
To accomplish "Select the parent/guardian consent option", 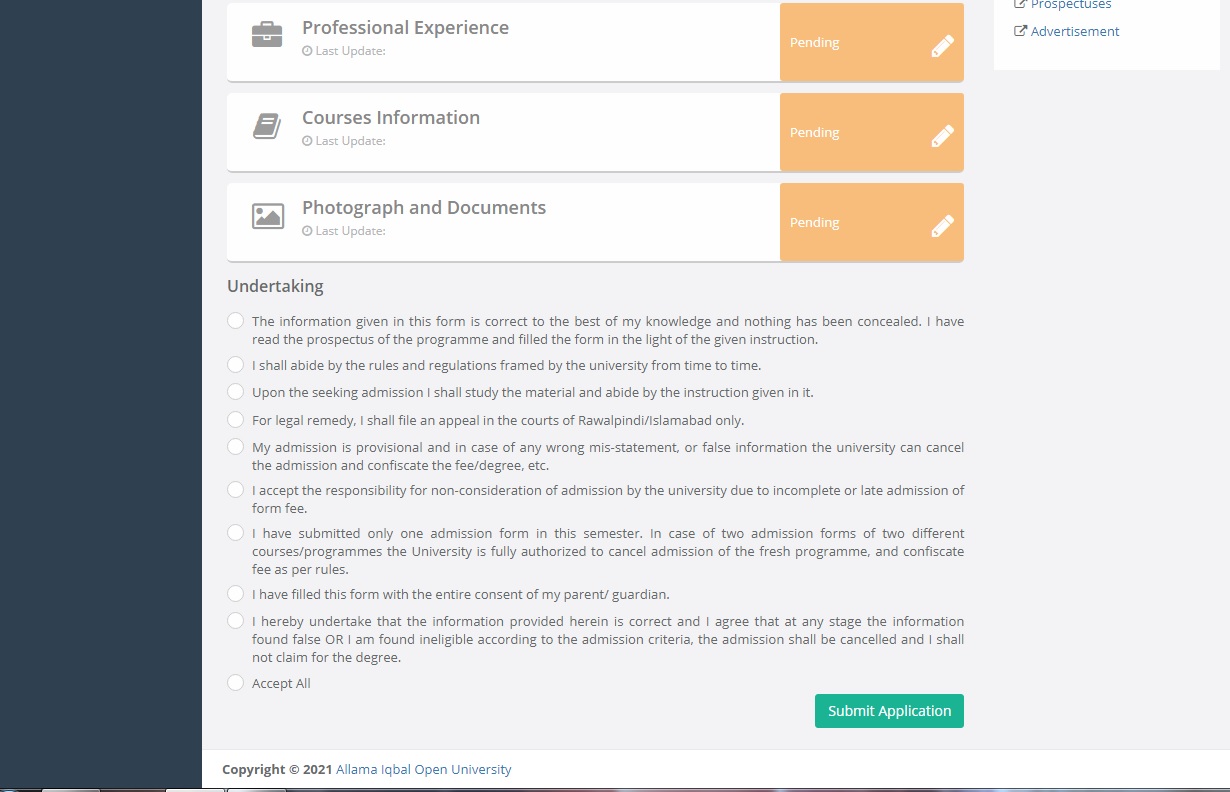I will pyautogui.click(x=235, y=594).
